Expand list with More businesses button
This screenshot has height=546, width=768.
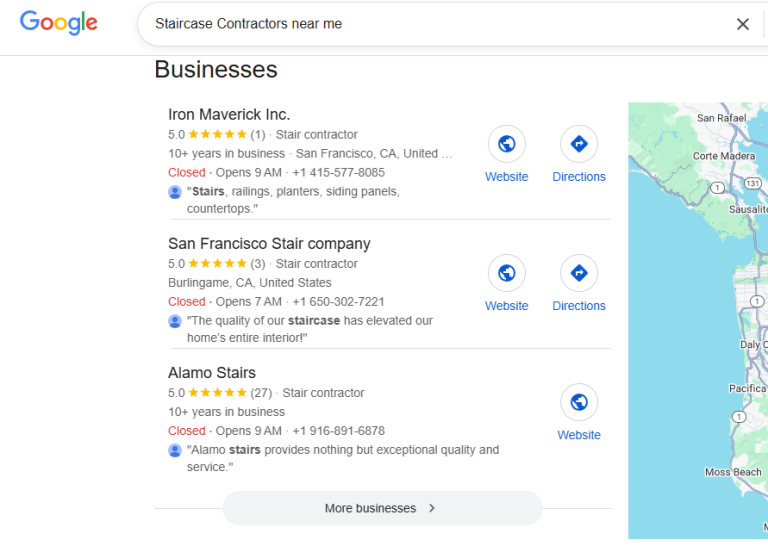pos(382,508)
